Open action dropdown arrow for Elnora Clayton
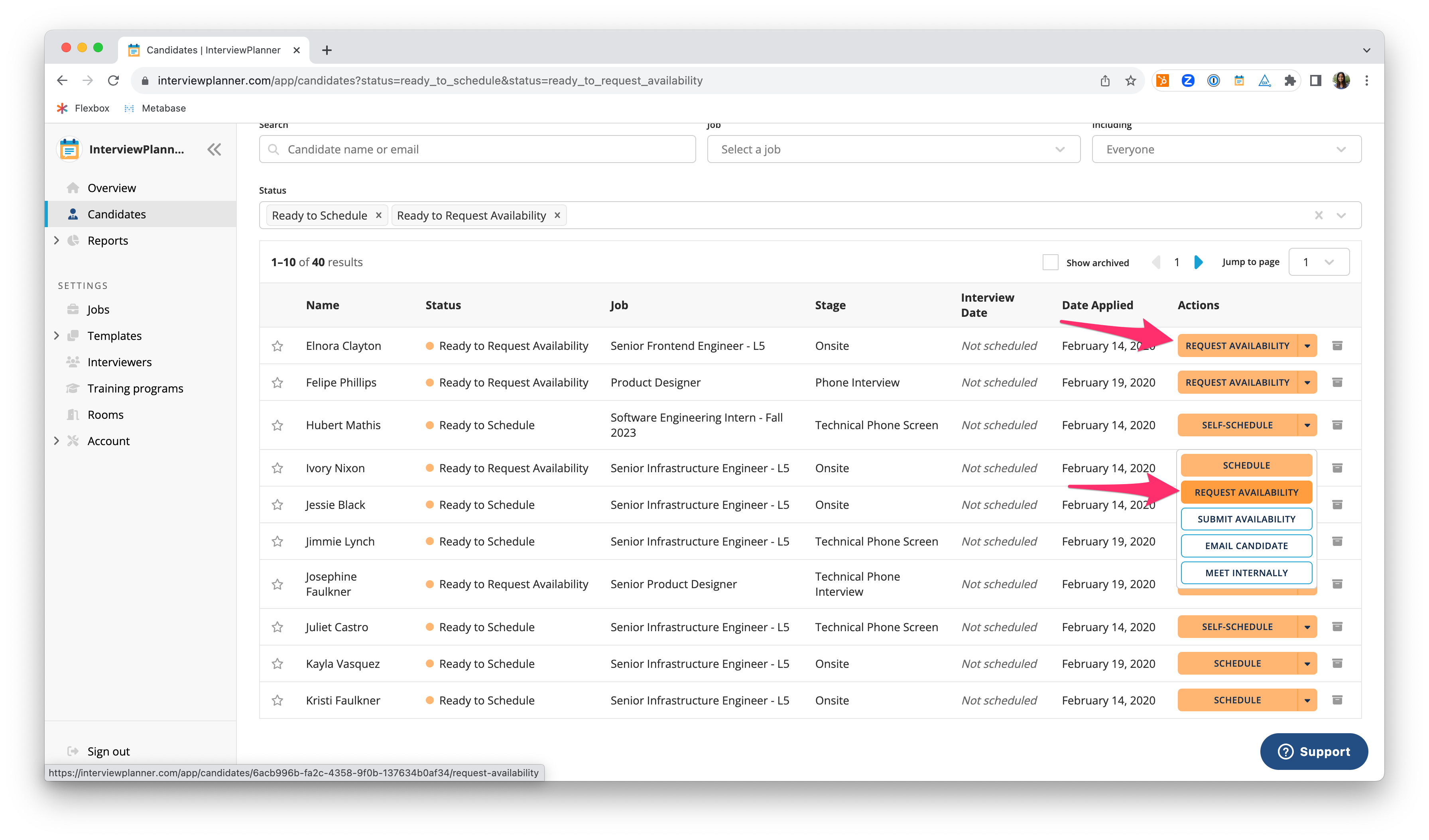Viewport: 1429px width, 840px height. pyautogui.click(x=1307, y=346)
